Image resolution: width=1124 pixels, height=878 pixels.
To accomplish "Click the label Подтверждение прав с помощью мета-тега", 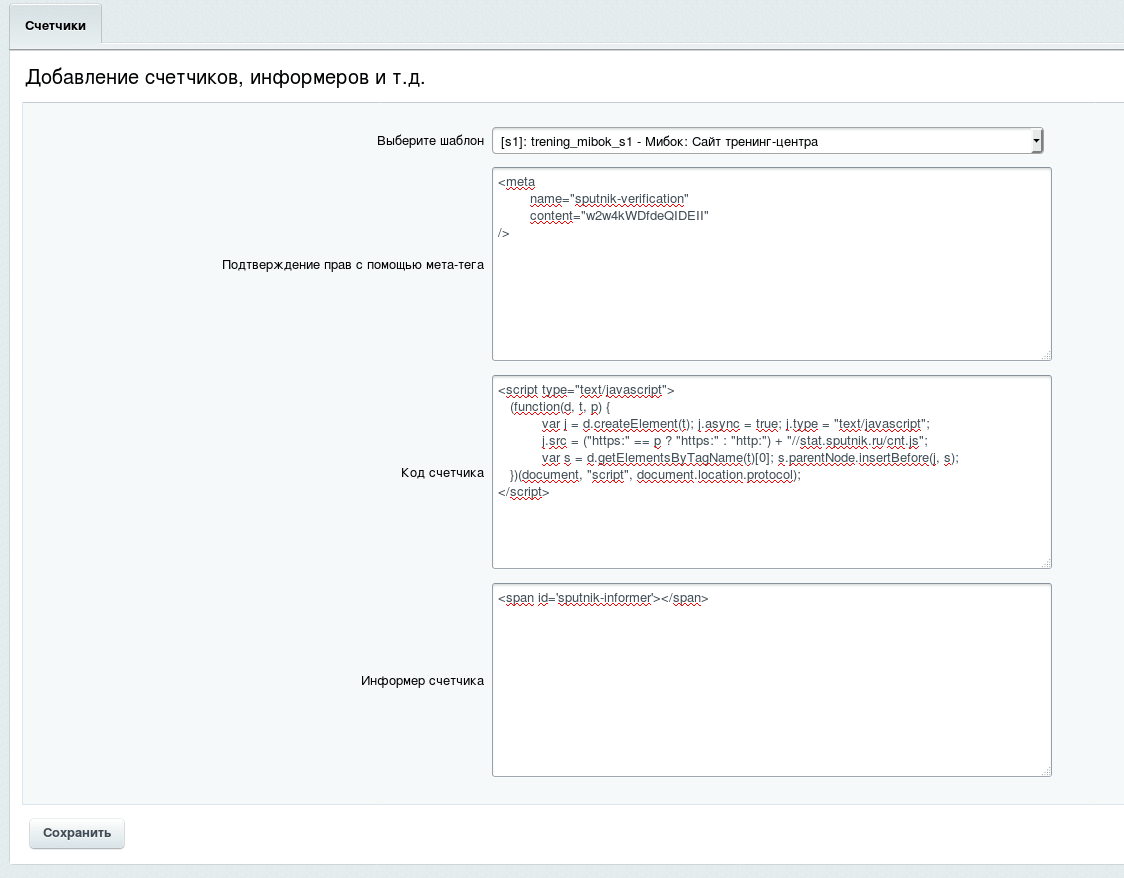I will [x=353, y=265].
